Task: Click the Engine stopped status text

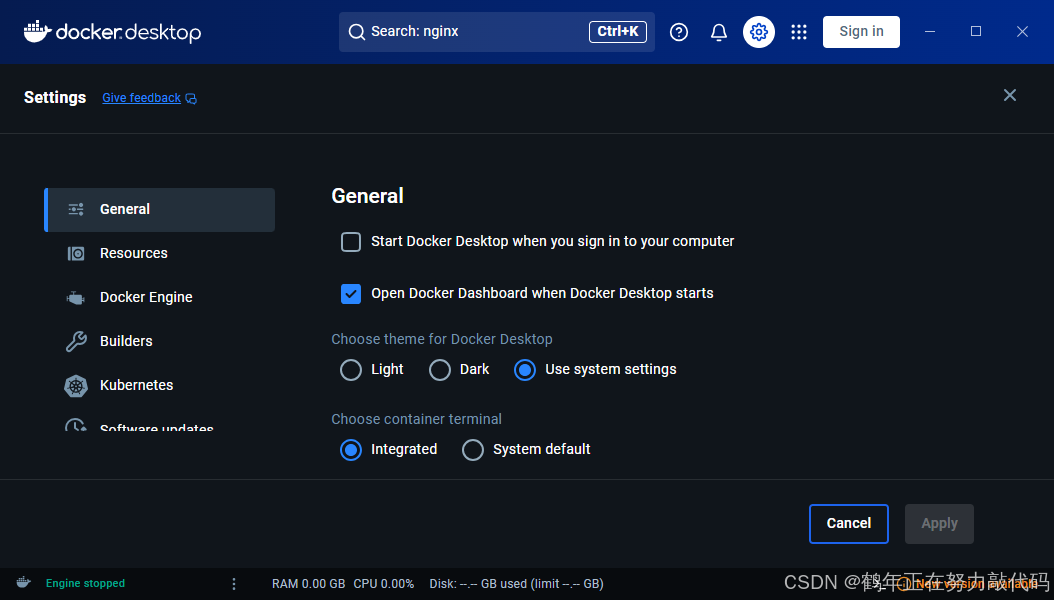Action: pyautogui.click(x=85, y=583)
